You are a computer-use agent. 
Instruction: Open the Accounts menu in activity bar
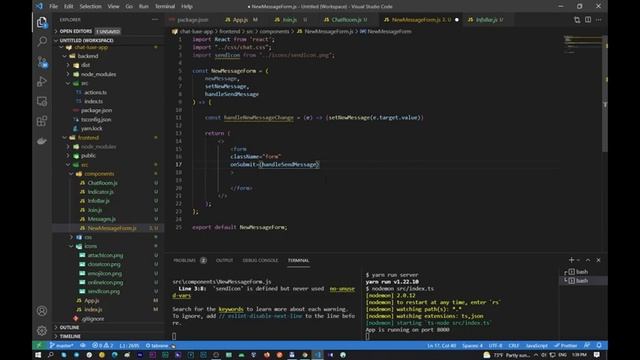tap(42, 311)
